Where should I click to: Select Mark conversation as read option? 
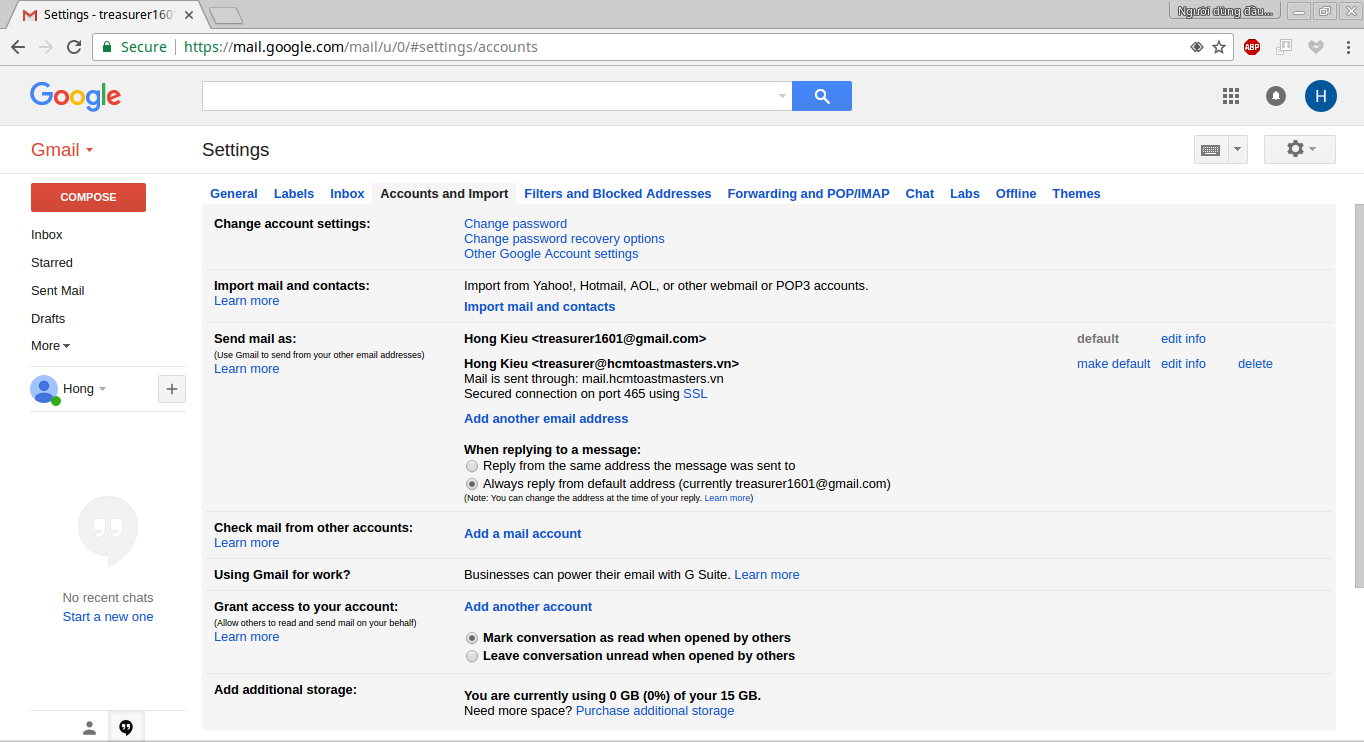472,638
